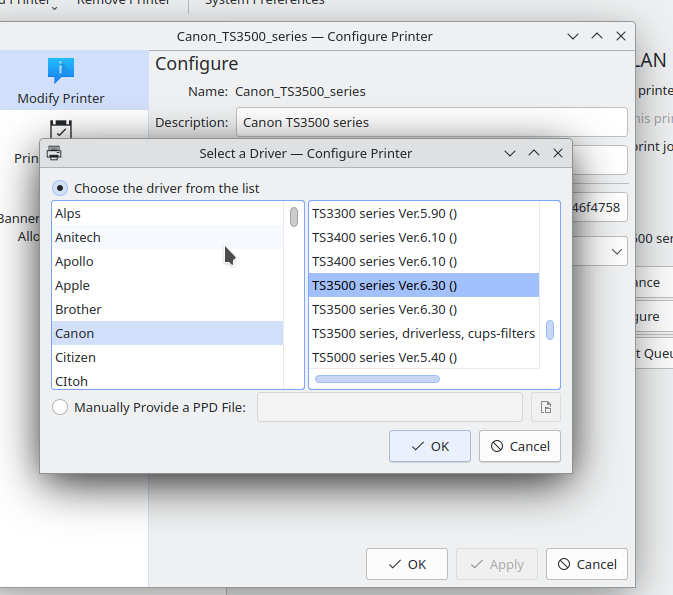Minimize the Canon_TS3500_series Configure Printer window

pos(573,36)
